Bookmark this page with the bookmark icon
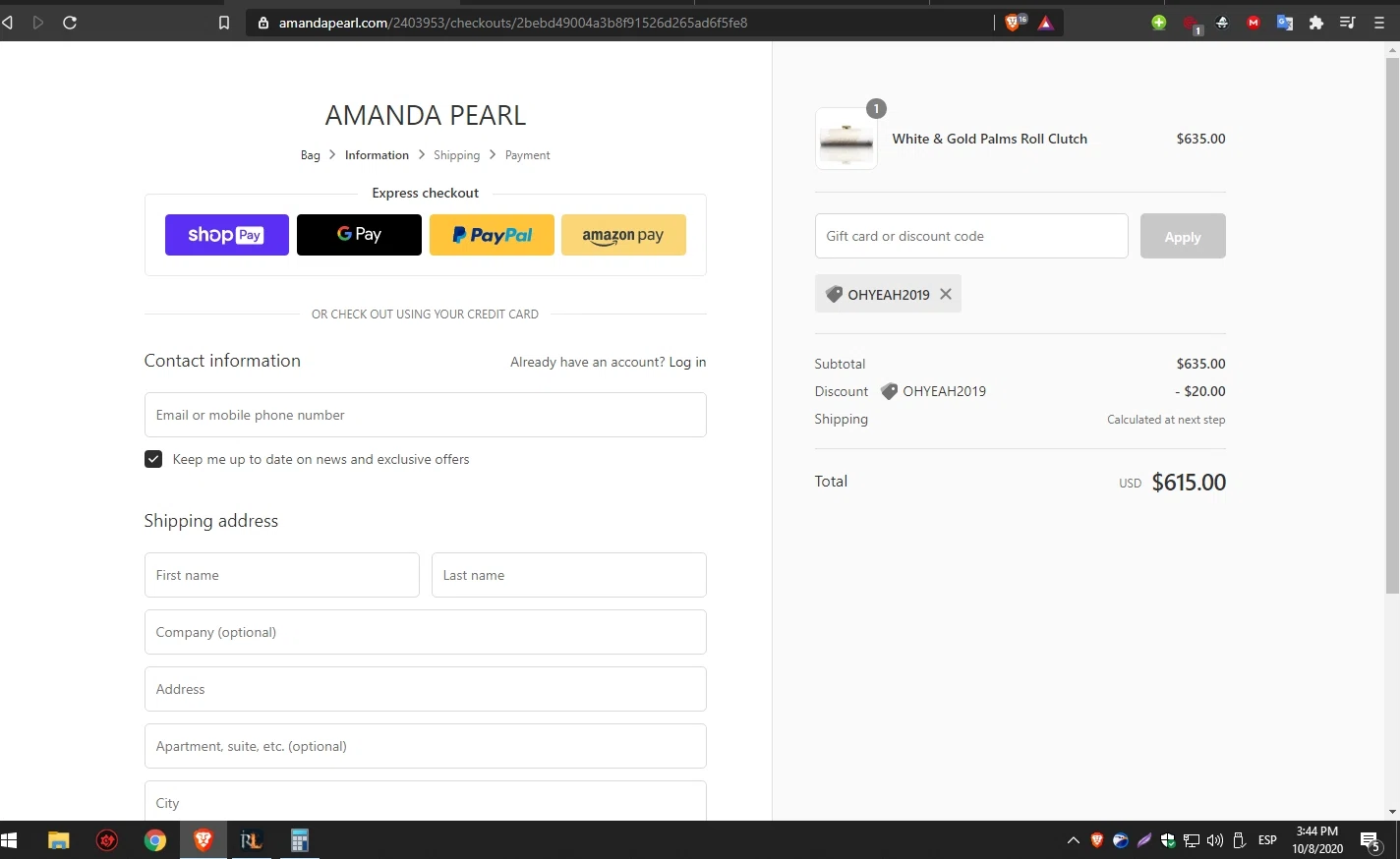Screen dimensions: 1400x859 [224, 23]
